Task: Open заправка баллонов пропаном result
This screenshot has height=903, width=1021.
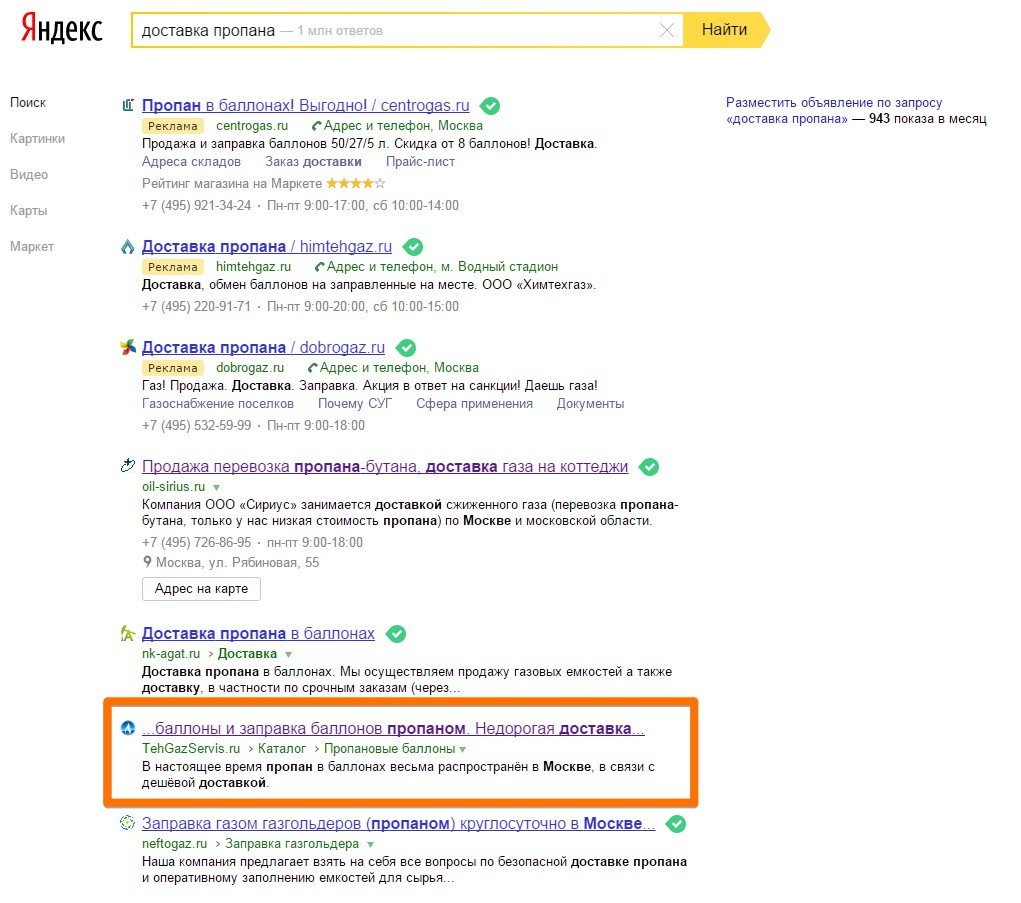Action: tap(393, 729)
